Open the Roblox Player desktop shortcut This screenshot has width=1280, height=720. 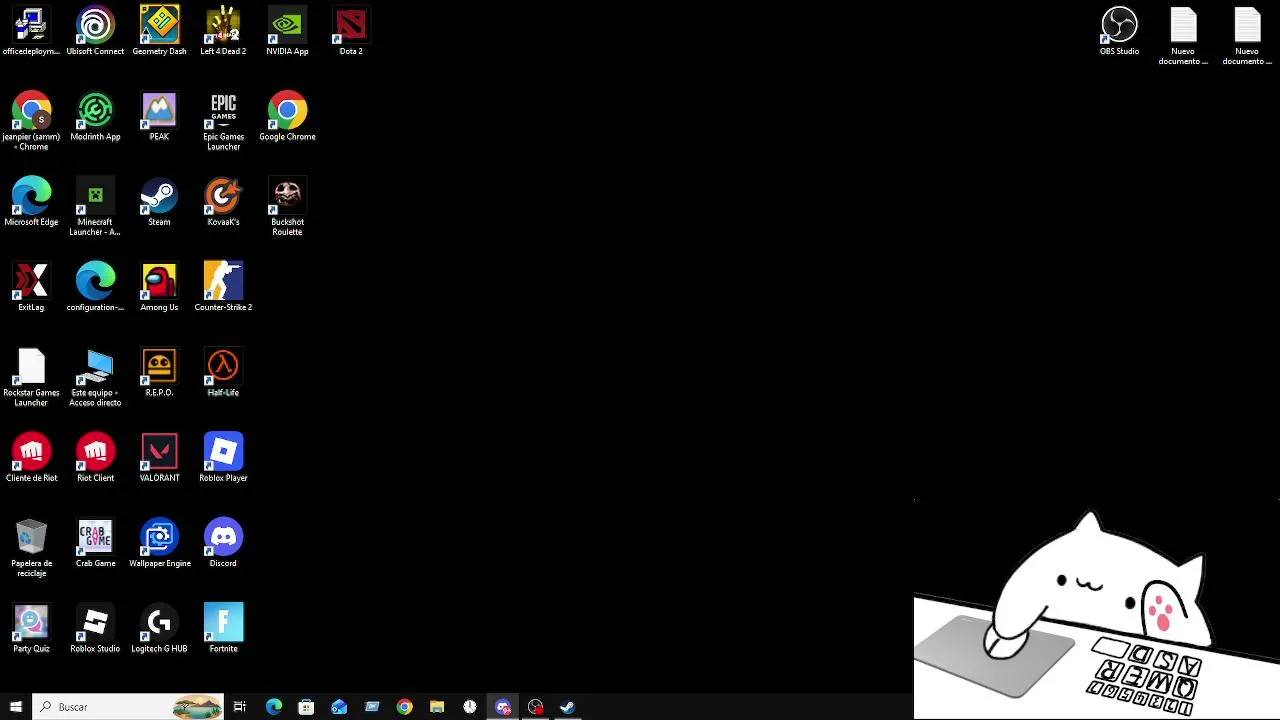click(223, 458)
